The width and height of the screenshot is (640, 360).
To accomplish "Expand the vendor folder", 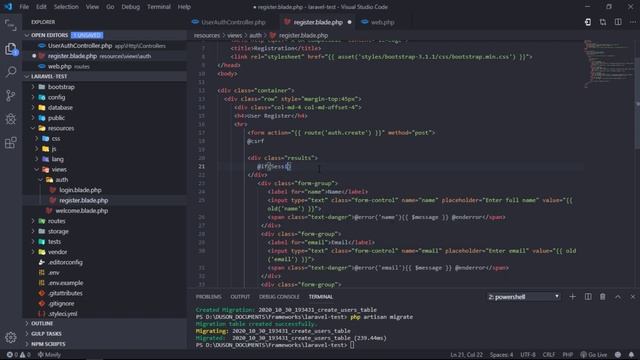I will pyautogui.click(x=105, y=252).
